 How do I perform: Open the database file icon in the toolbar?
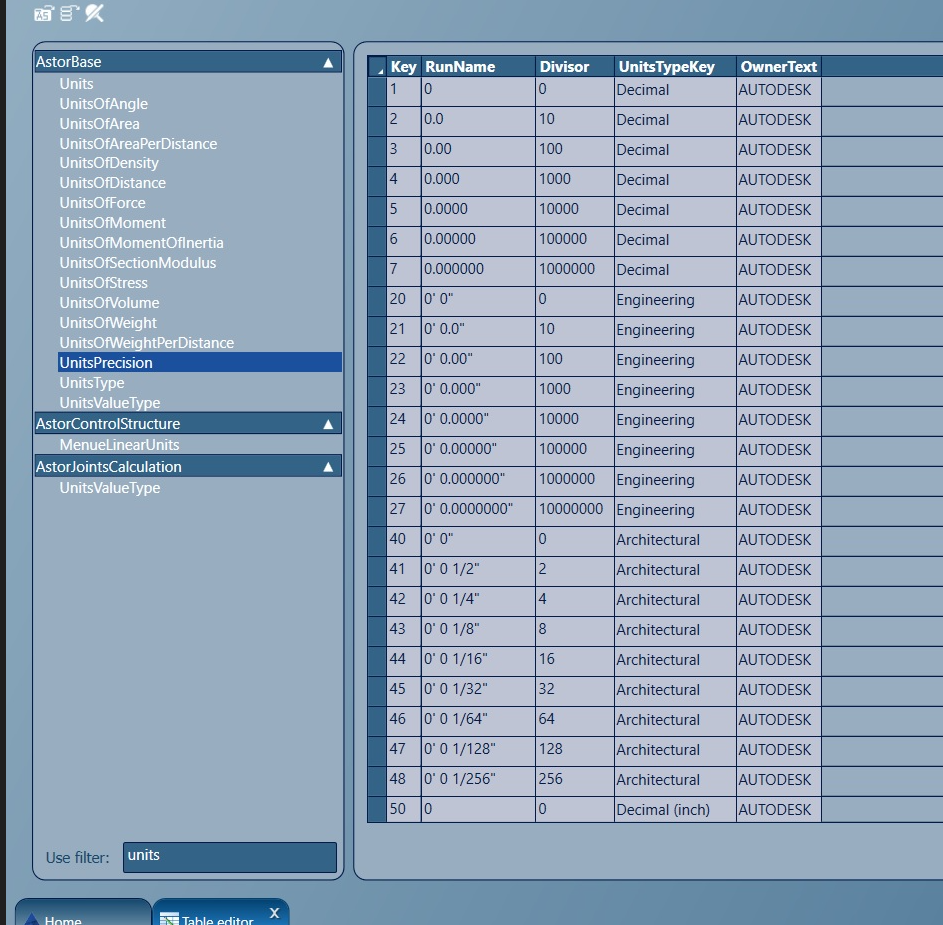[42, 14]
